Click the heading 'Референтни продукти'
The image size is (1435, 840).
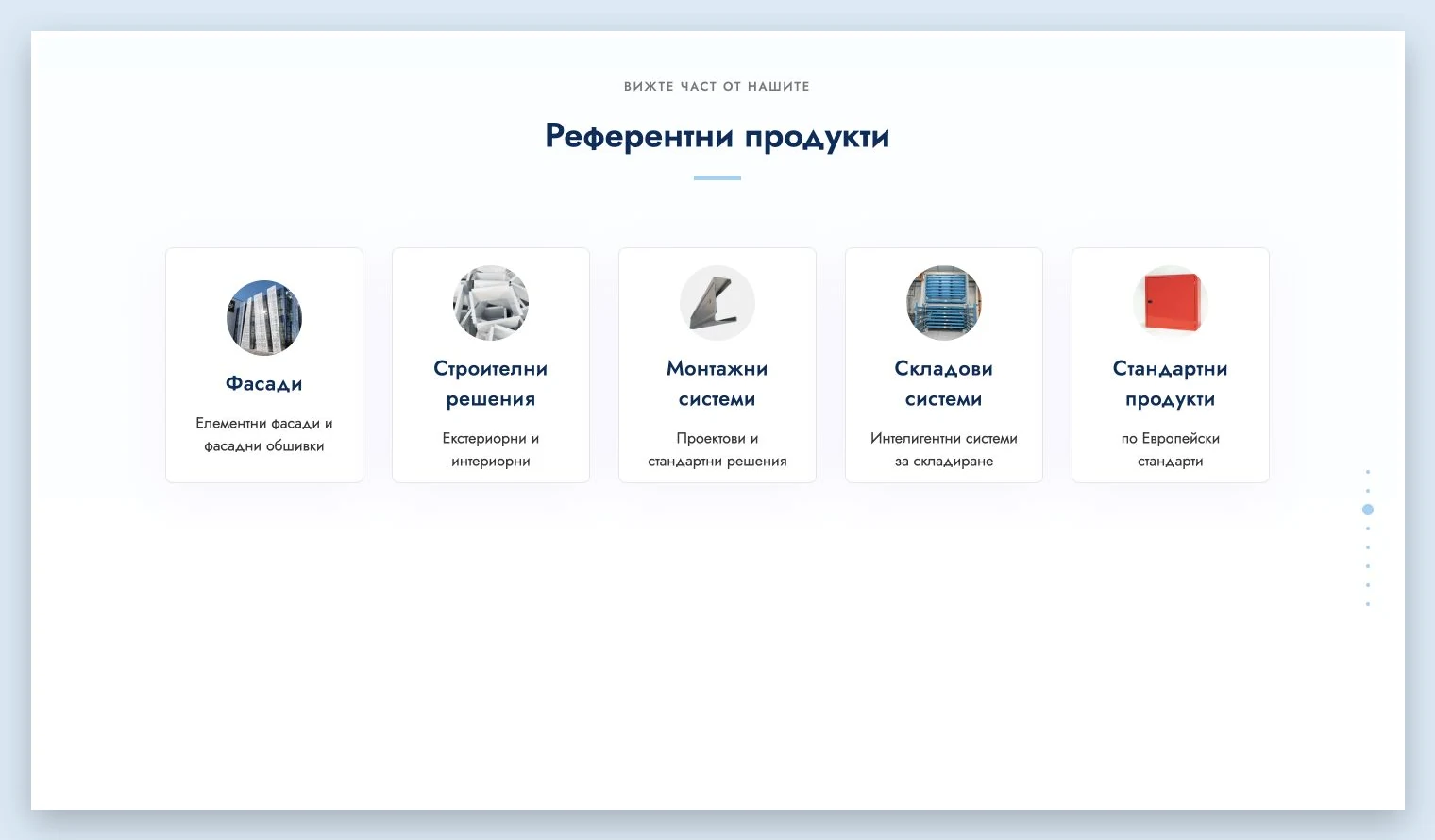(717, 137)
